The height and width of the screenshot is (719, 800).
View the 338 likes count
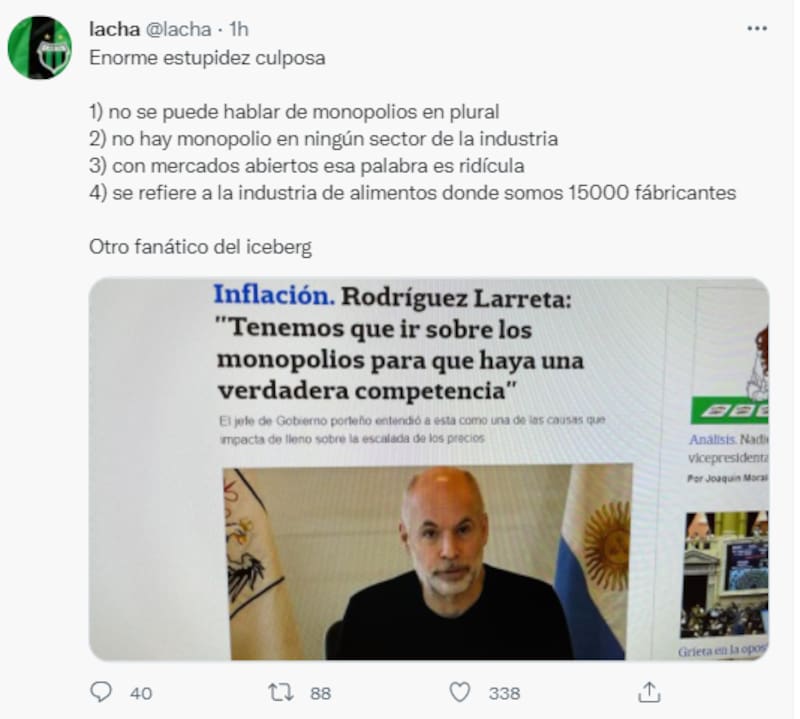point(504,693)
